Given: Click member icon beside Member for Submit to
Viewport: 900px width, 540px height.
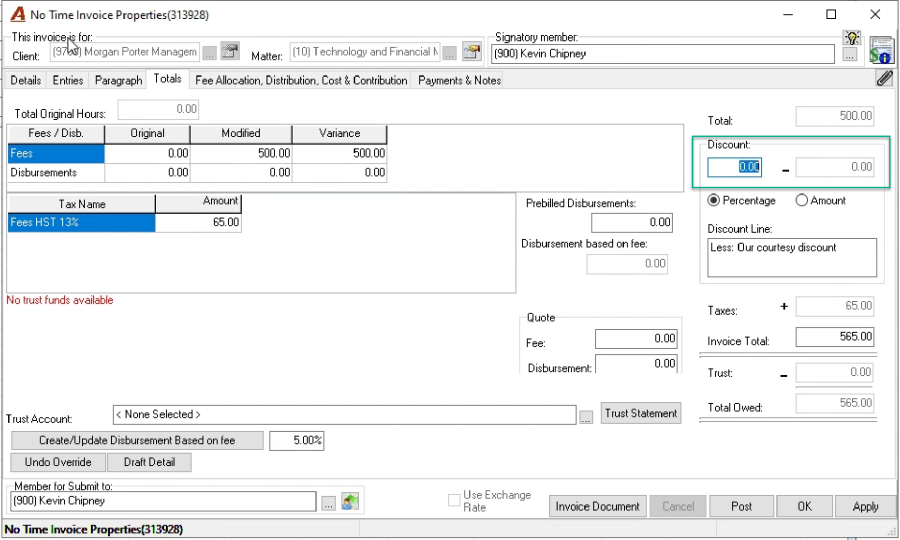Looking at the screenshot, I should pyautogui.click(x=350, y=502).
